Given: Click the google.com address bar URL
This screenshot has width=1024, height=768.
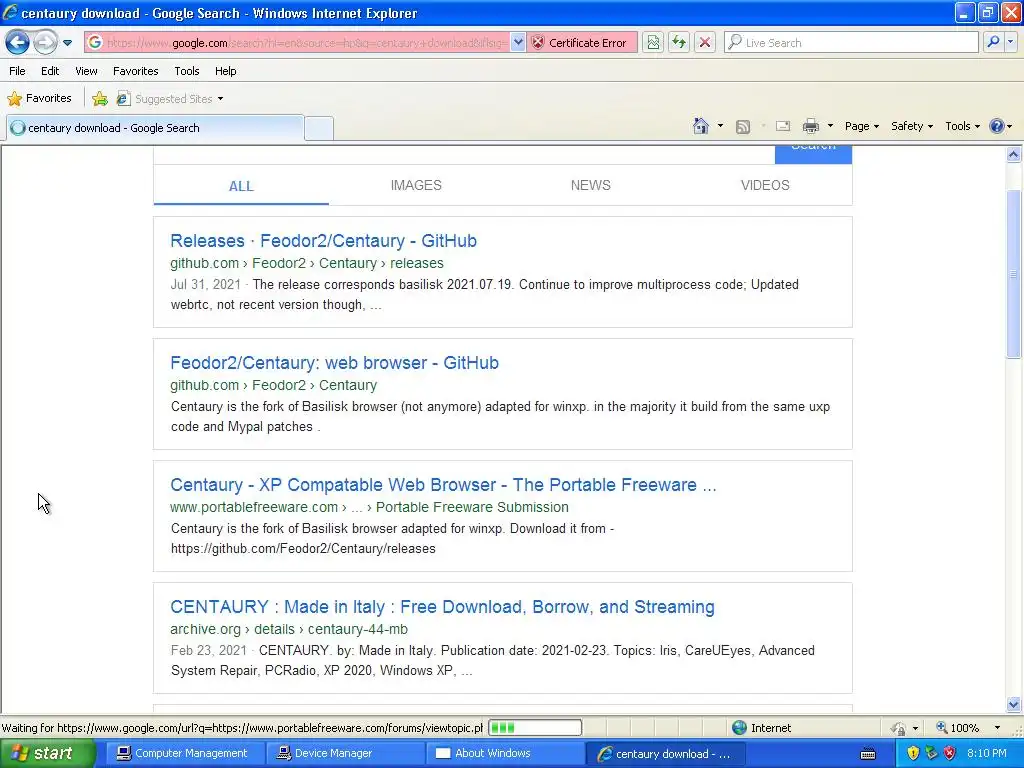Looking at the screenshot, I should pos(307,43).
